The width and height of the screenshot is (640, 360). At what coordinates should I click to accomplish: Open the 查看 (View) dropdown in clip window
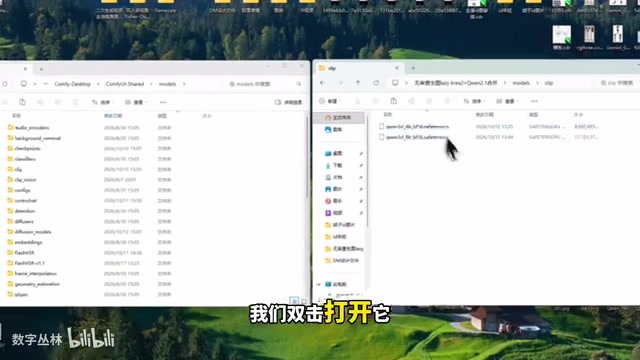click(x=507, y=101)
